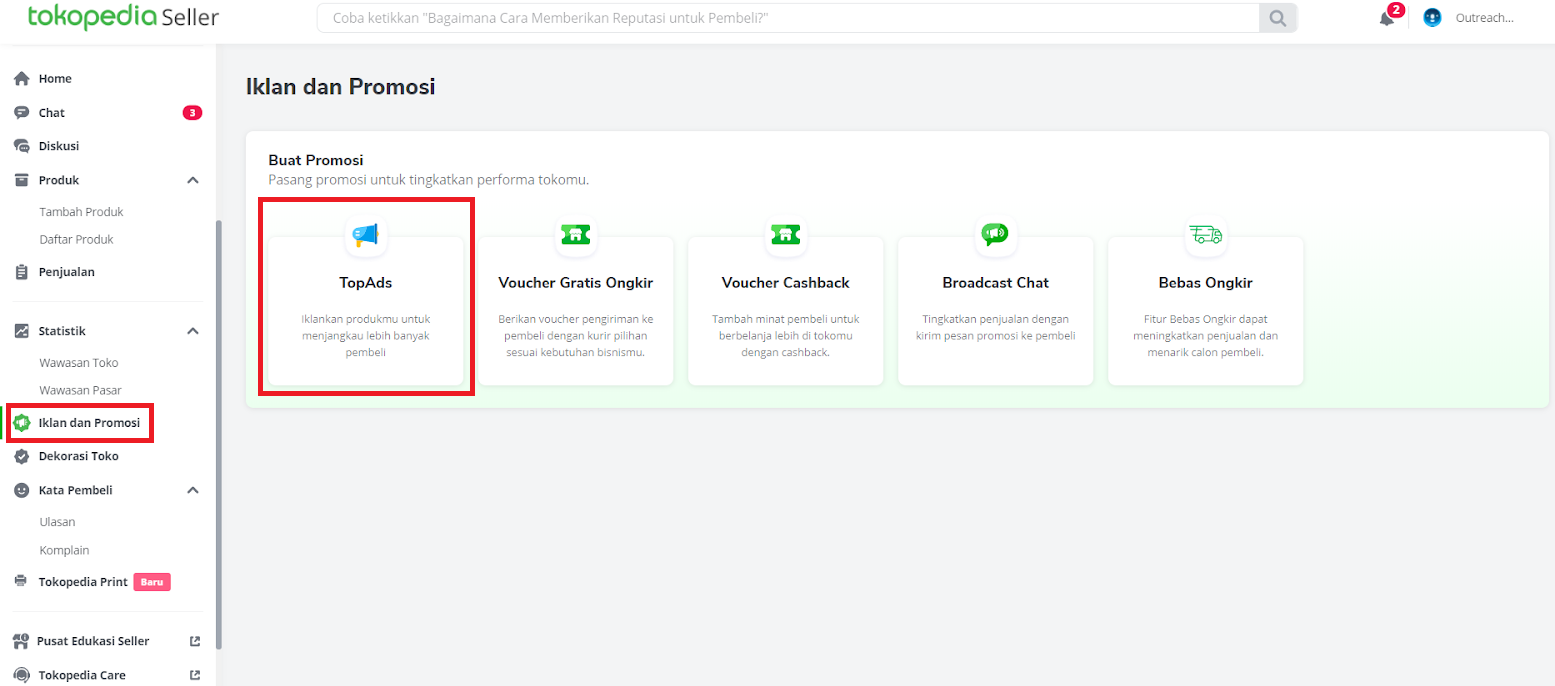Click the Outreach account name
1555x686 pixels.
coord(1484,18)
